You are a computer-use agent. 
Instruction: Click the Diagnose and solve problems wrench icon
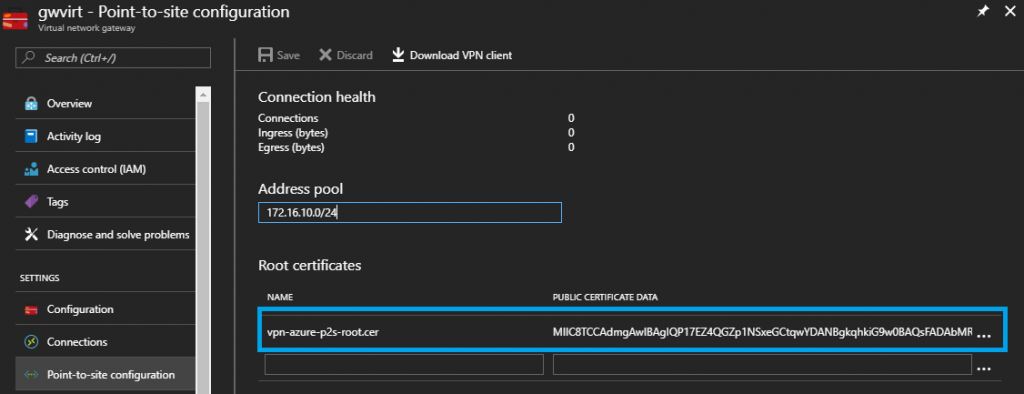(31, 235)
